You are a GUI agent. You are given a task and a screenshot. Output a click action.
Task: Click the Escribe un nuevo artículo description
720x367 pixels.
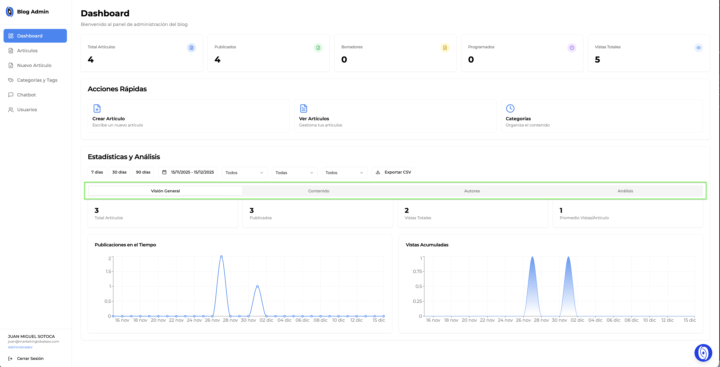click(x=118, y=125)
